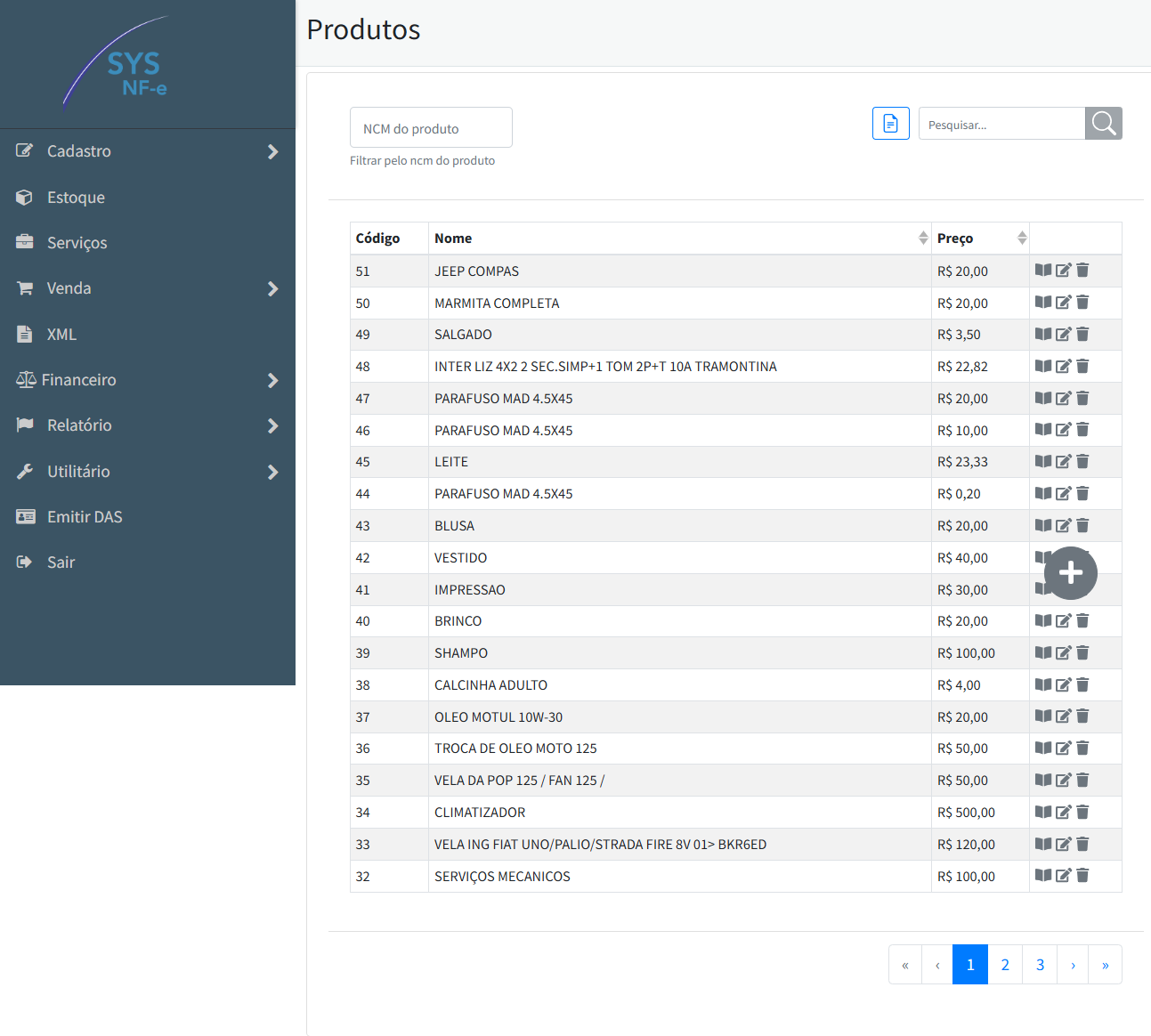The width and height of the screenshot is (1151, 1036).
Task: Click the R$ 23,33 price cell
Action: [x=980, y=462]
